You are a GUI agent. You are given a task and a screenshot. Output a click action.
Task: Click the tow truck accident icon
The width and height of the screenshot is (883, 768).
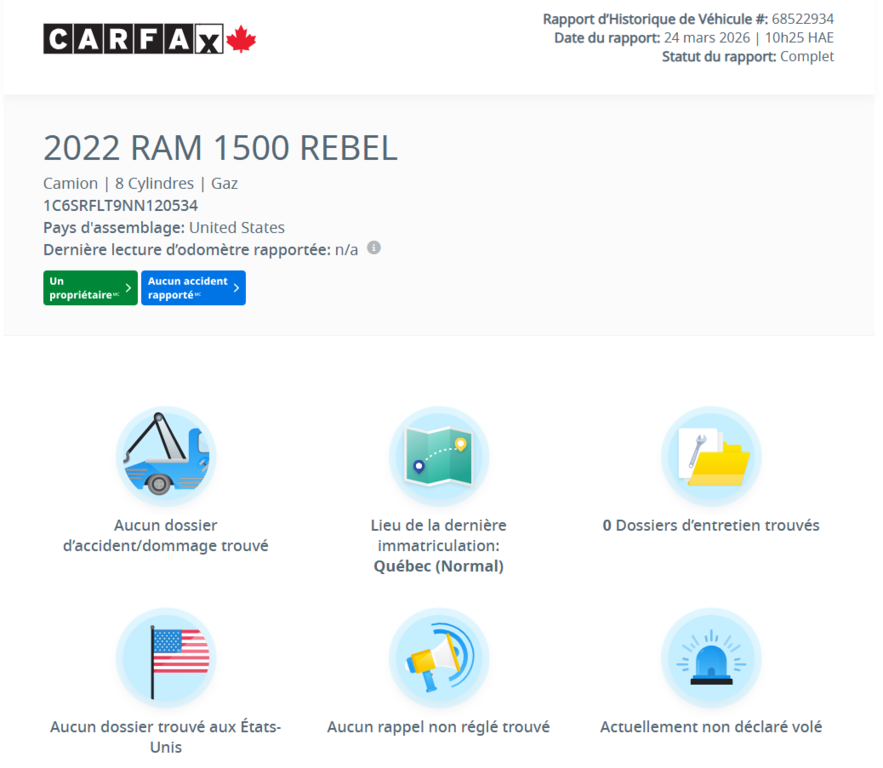coord(166,456)
